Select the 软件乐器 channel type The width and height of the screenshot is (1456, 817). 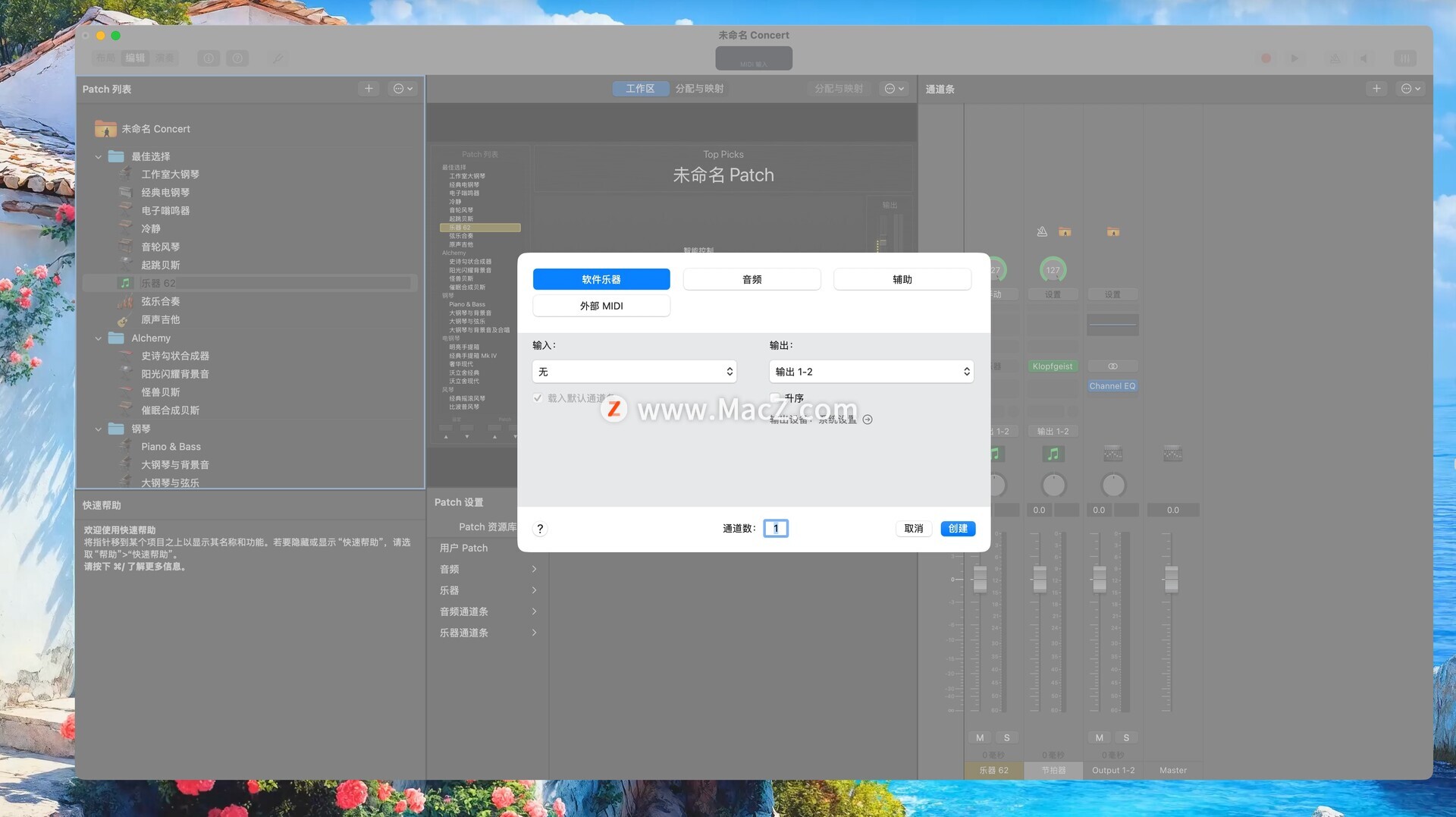[x=601, y=279]
